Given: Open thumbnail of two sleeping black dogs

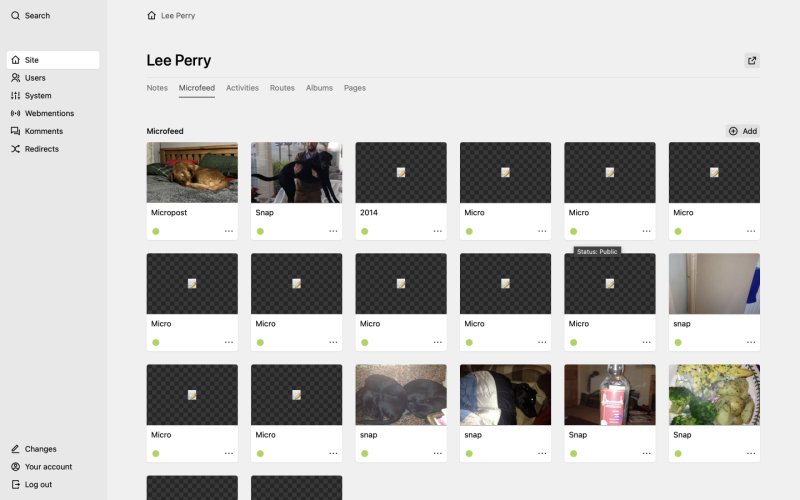Looking at the screenshot, I should pyautogui.click(x=401, y=395).
